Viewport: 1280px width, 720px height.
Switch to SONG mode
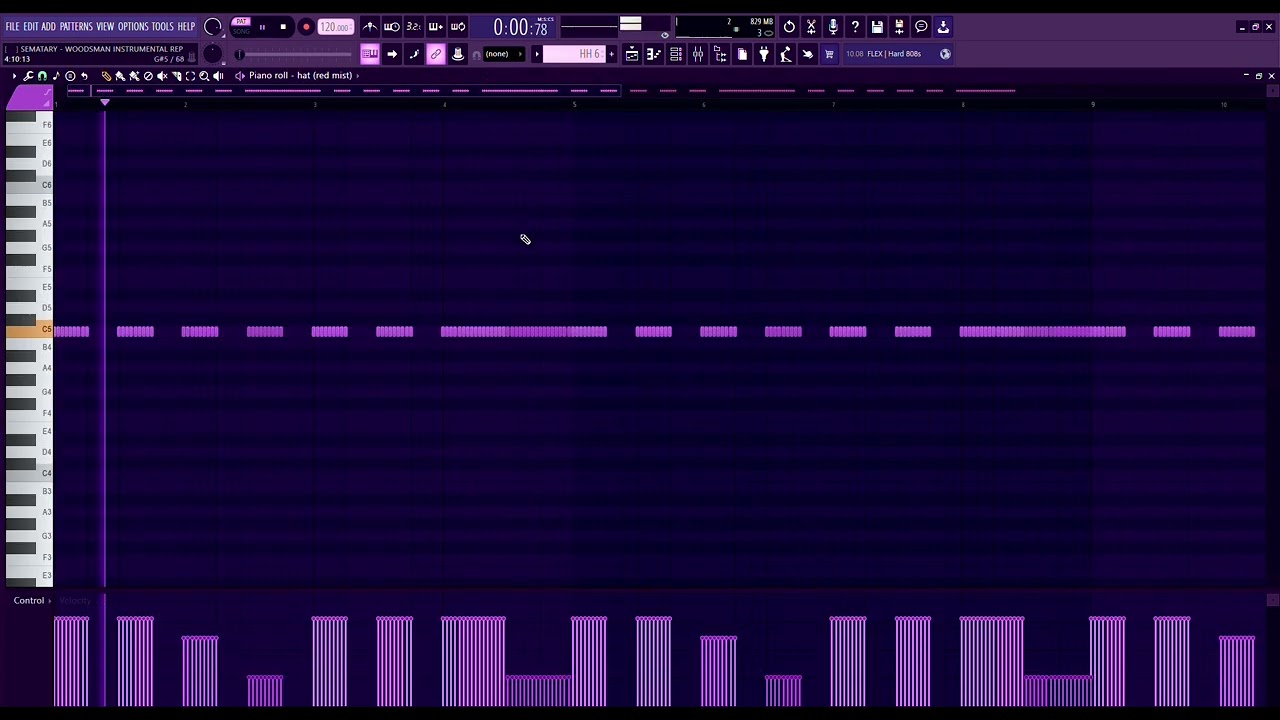[x=241, y=32]
